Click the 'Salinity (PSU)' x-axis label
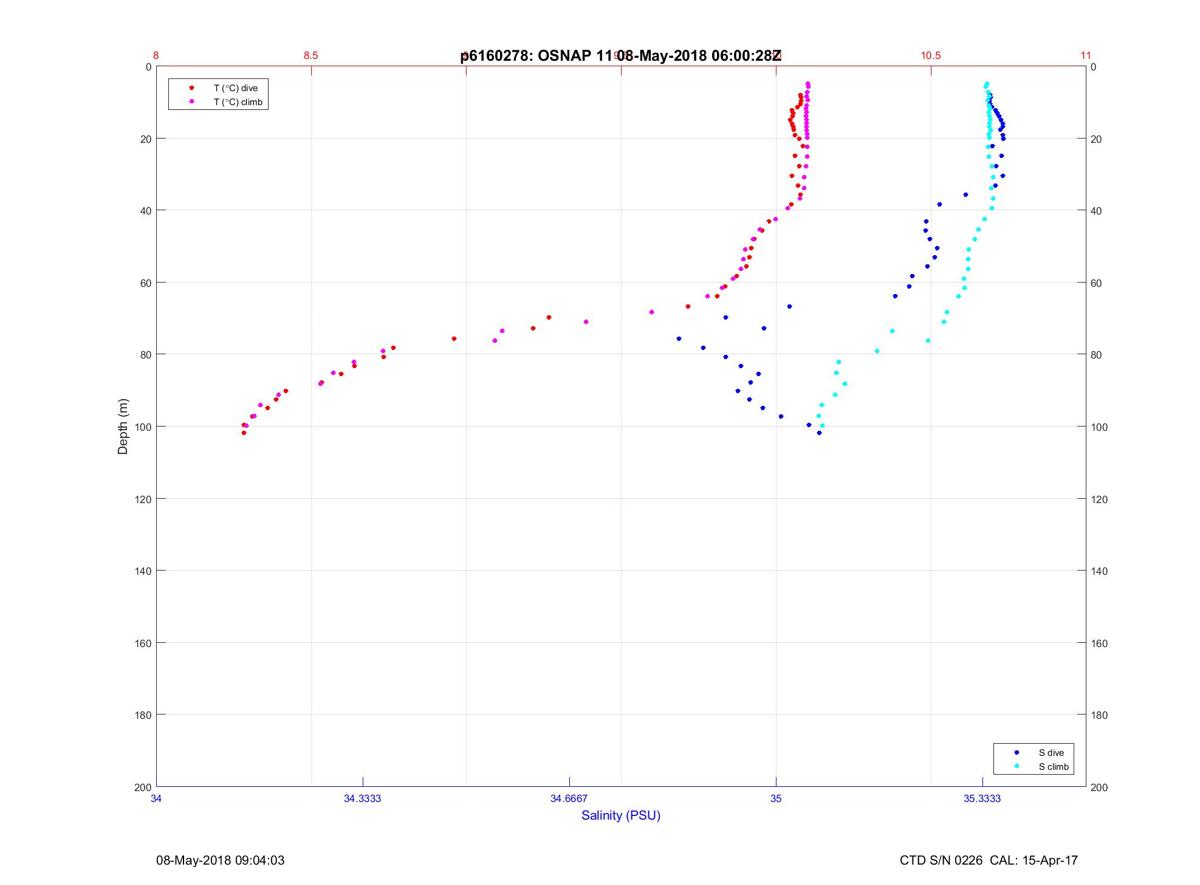Image resolution: width=1200 pixels, height=885 pixels. pyautogui.click(x=621, y=816)
